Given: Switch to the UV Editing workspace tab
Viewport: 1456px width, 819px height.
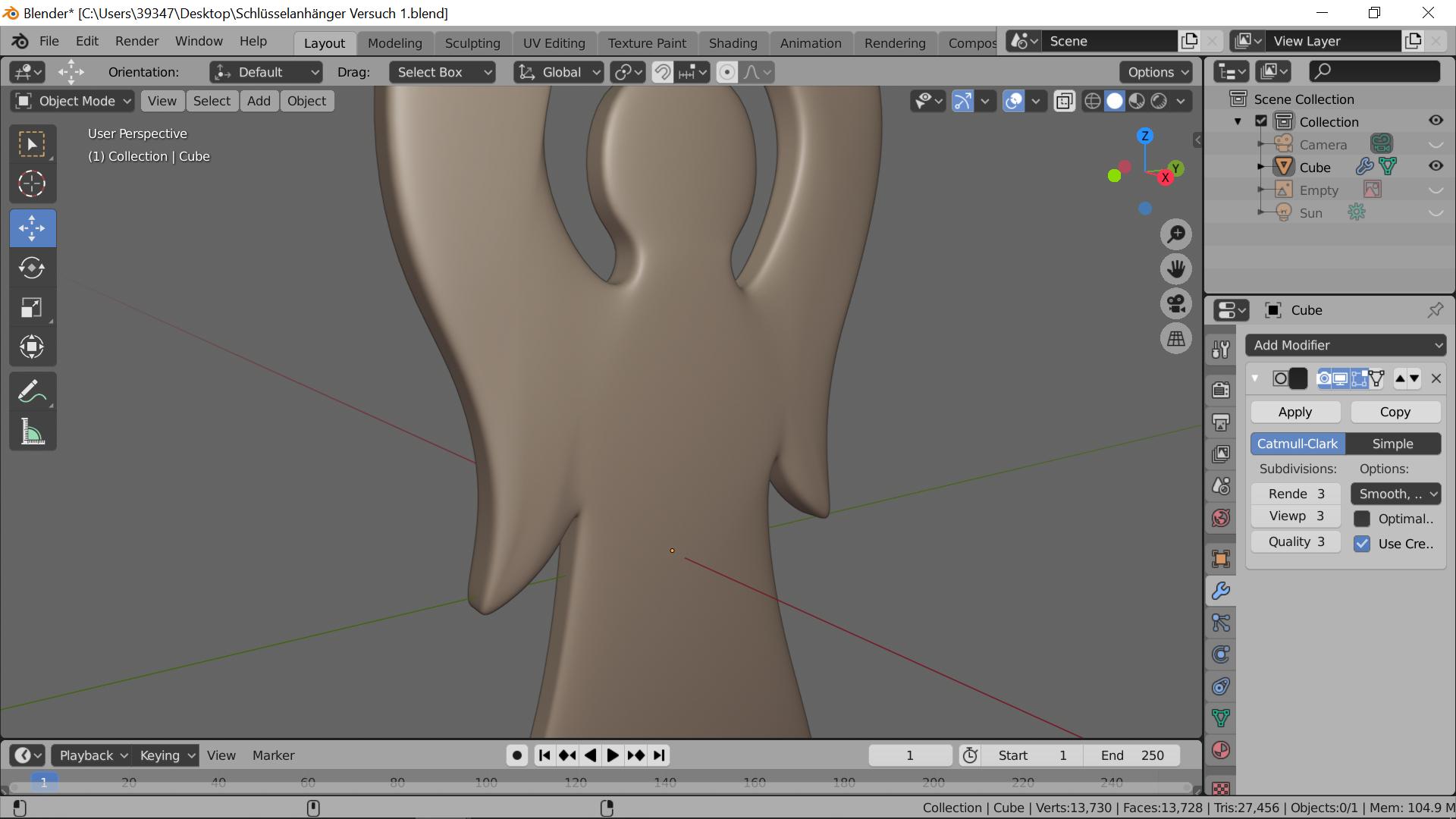Looking at the screenshot, I should pyautogui.click(x=554, y=43).
